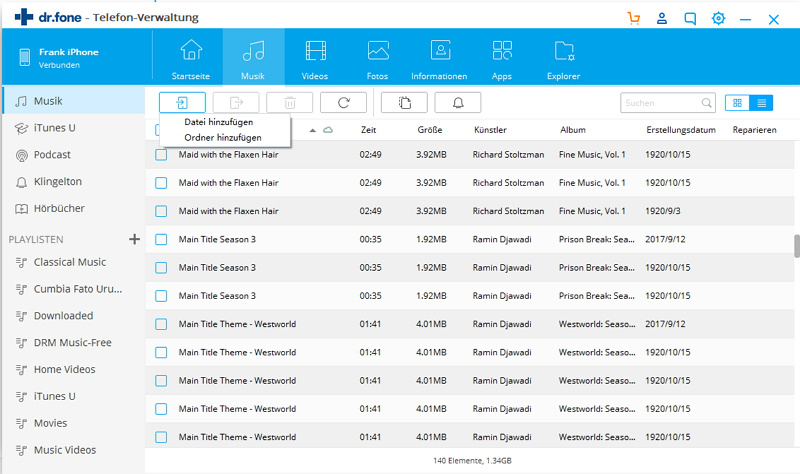The image size is (800, 474).
Task: Click the name column sort arrow
Action: click(313, 131)
